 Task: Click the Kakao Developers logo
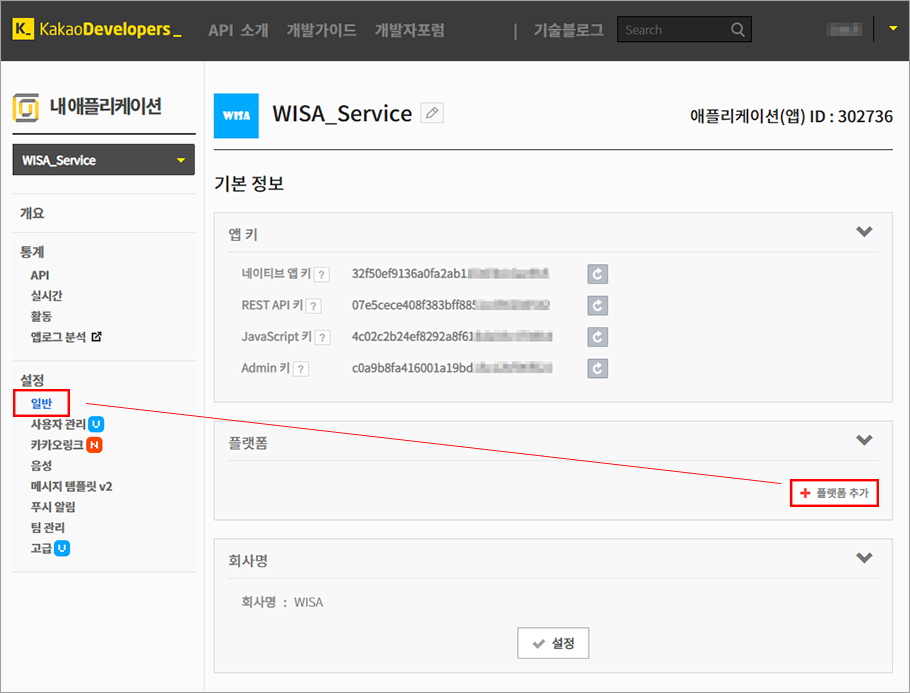point(97,29)
